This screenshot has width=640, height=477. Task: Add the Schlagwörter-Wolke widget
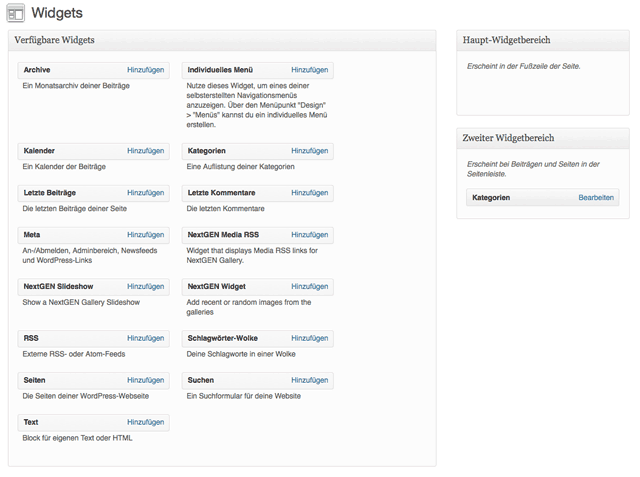[x=309, y=338]
